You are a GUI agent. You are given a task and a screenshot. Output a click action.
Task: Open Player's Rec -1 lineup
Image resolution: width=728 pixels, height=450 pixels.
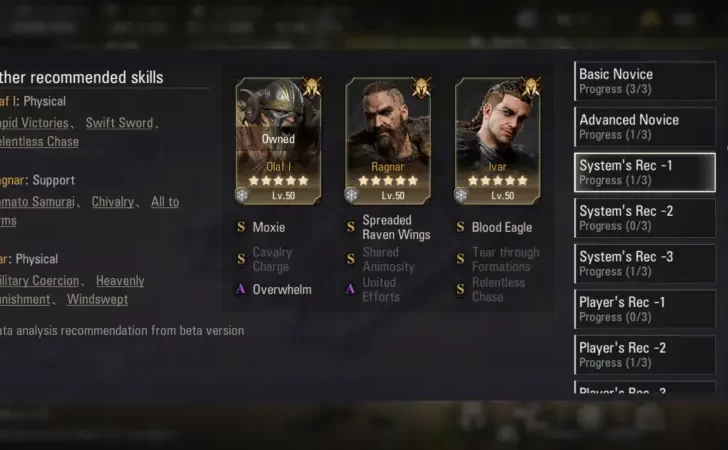point(645,309)
